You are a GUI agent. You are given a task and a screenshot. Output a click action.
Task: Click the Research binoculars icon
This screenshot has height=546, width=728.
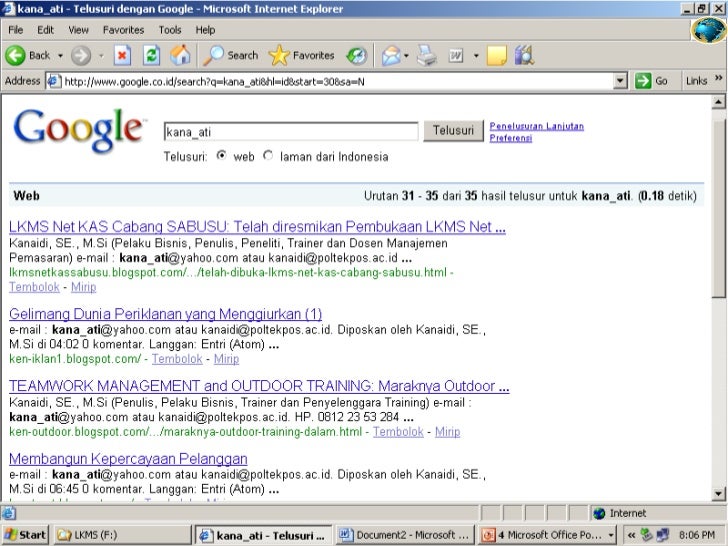pyautogui.click(x=525, y=55)
